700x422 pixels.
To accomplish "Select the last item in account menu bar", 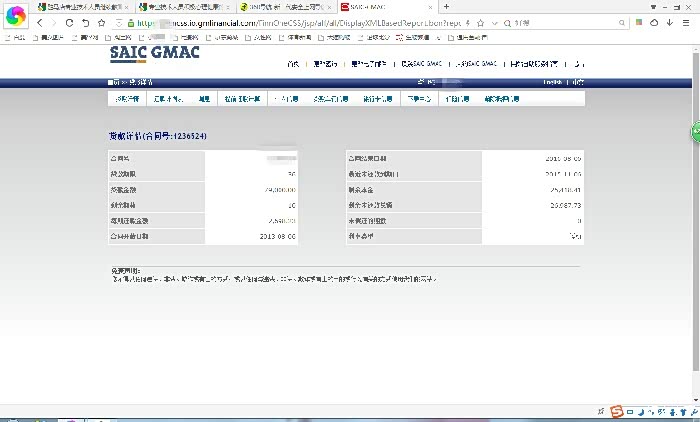I will coord(501,99).
